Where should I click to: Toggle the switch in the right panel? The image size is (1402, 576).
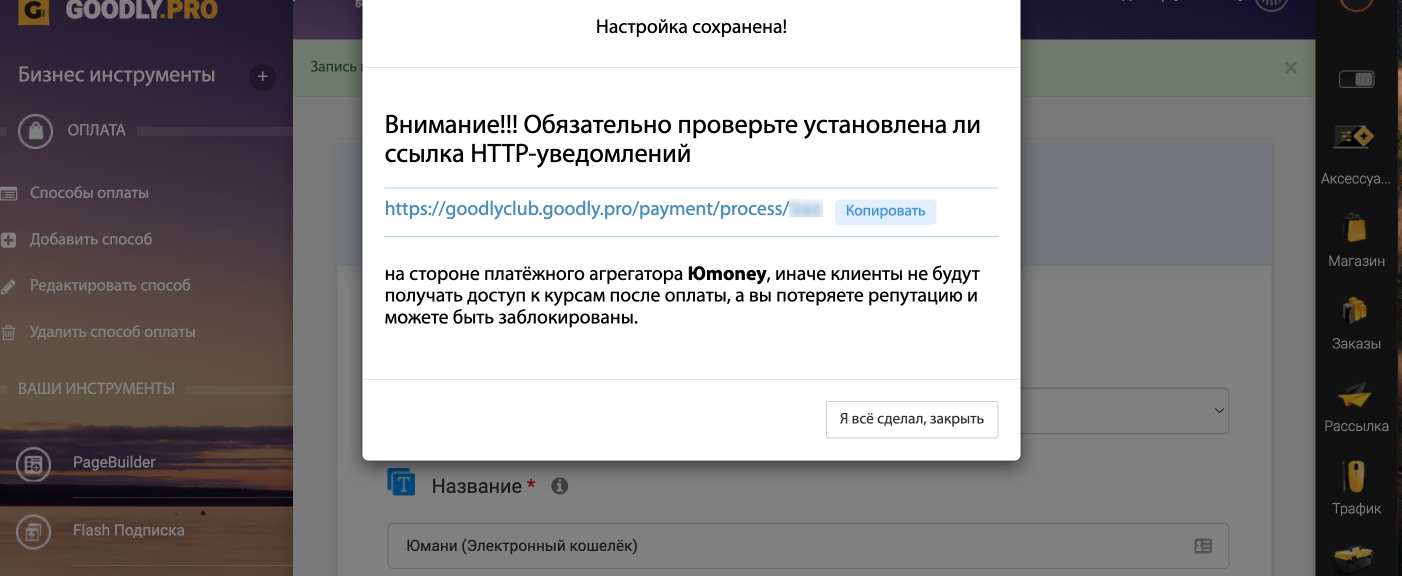pyautogui.click(x=1357, y=79)
